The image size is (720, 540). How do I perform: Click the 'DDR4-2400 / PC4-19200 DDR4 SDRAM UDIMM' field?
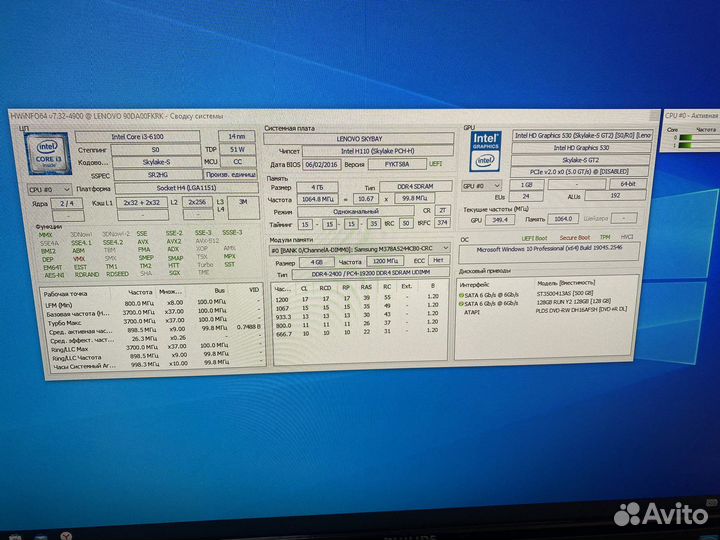(370, 273)
